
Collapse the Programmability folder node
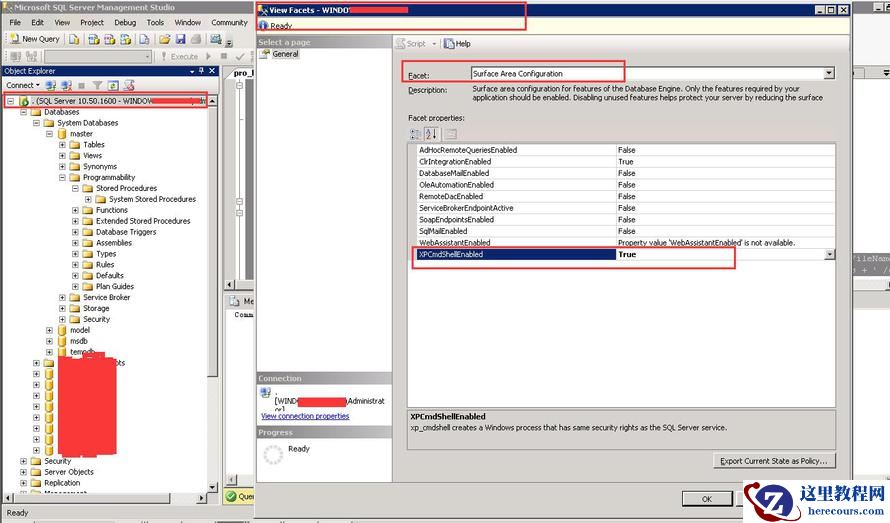pos(62,177)
